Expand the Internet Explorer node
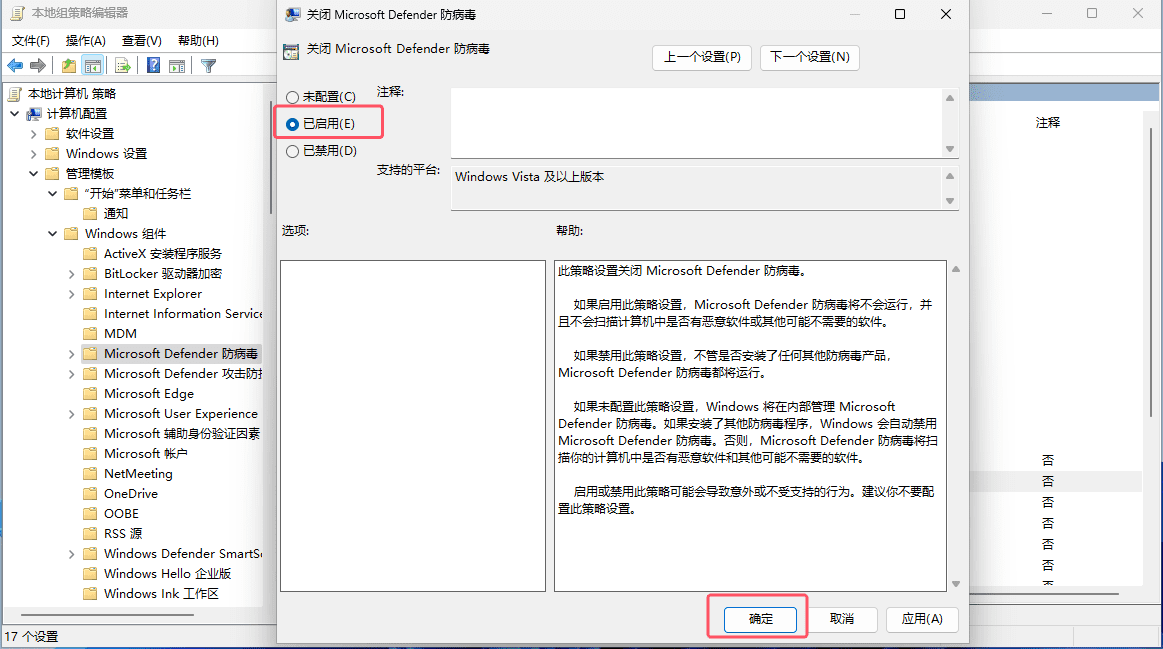This screenshot has width=1163, height=649. (x=72, y=294)
